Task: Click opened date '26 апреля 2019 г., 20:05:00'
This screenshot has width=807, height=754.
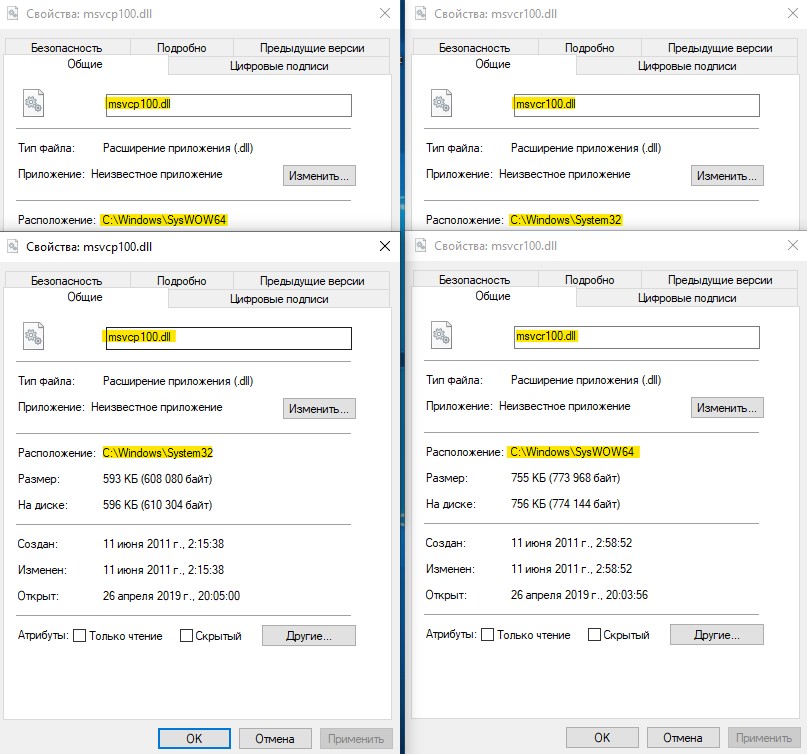Action: point(171,595)
